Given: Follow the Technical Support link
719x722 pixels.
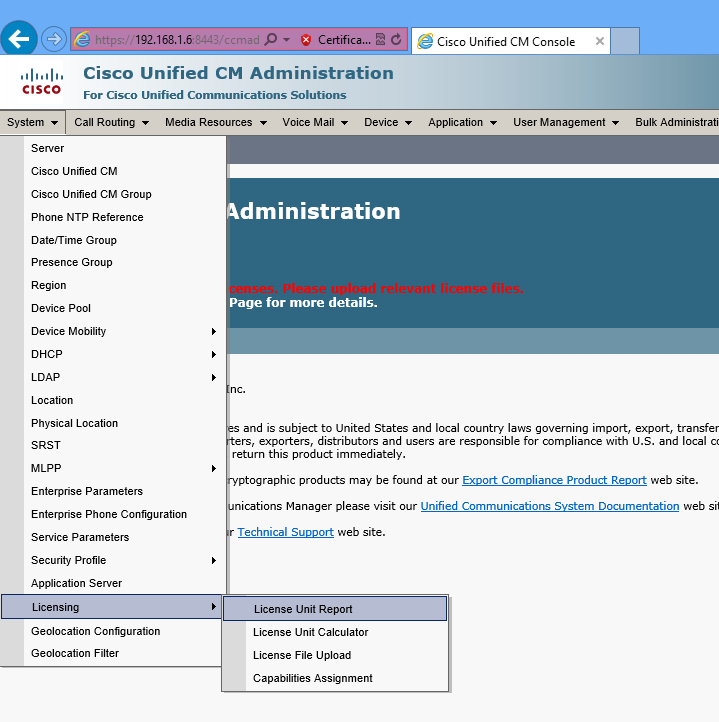Looking at the screenshot, I should pyautogui.click(x=286, y=532).
